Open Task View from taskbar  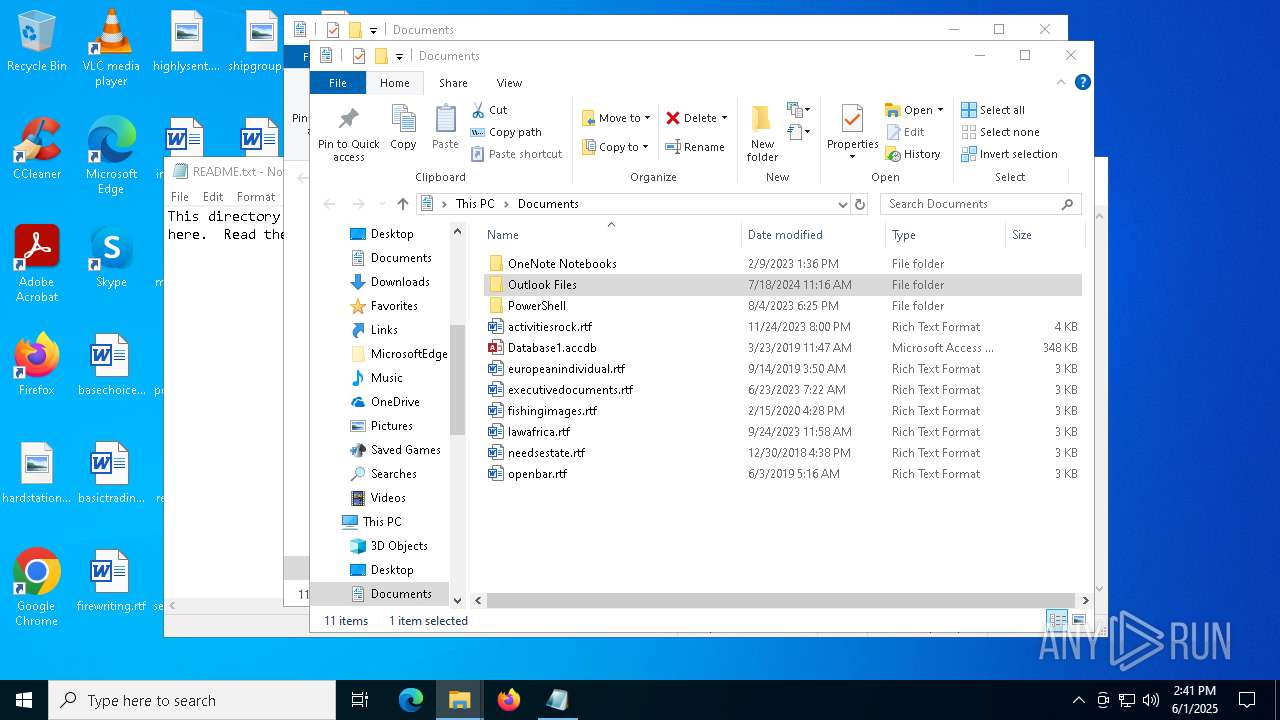point(360,700)
